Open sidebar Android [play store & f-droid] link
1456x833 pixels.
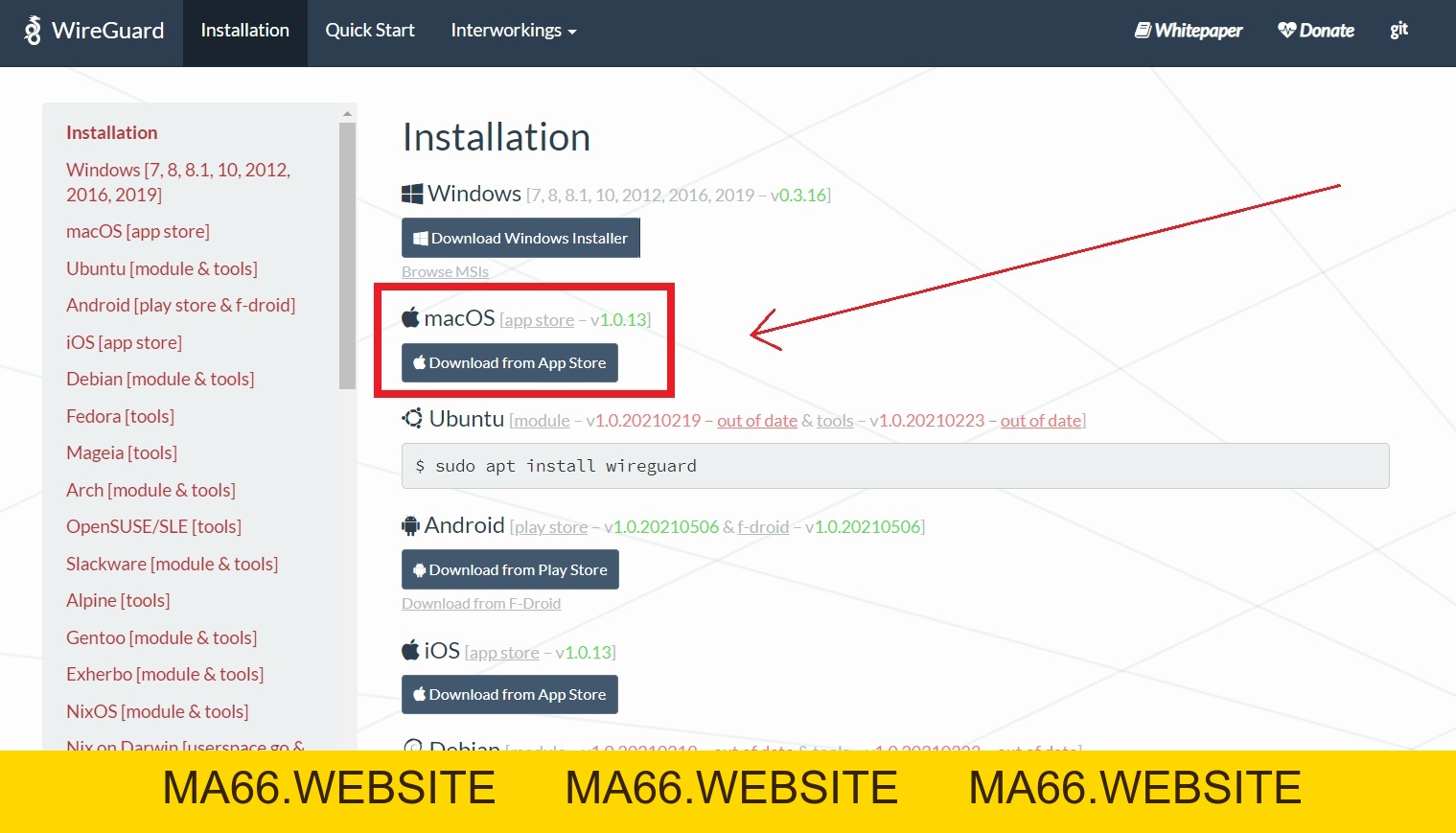(181, 305)
